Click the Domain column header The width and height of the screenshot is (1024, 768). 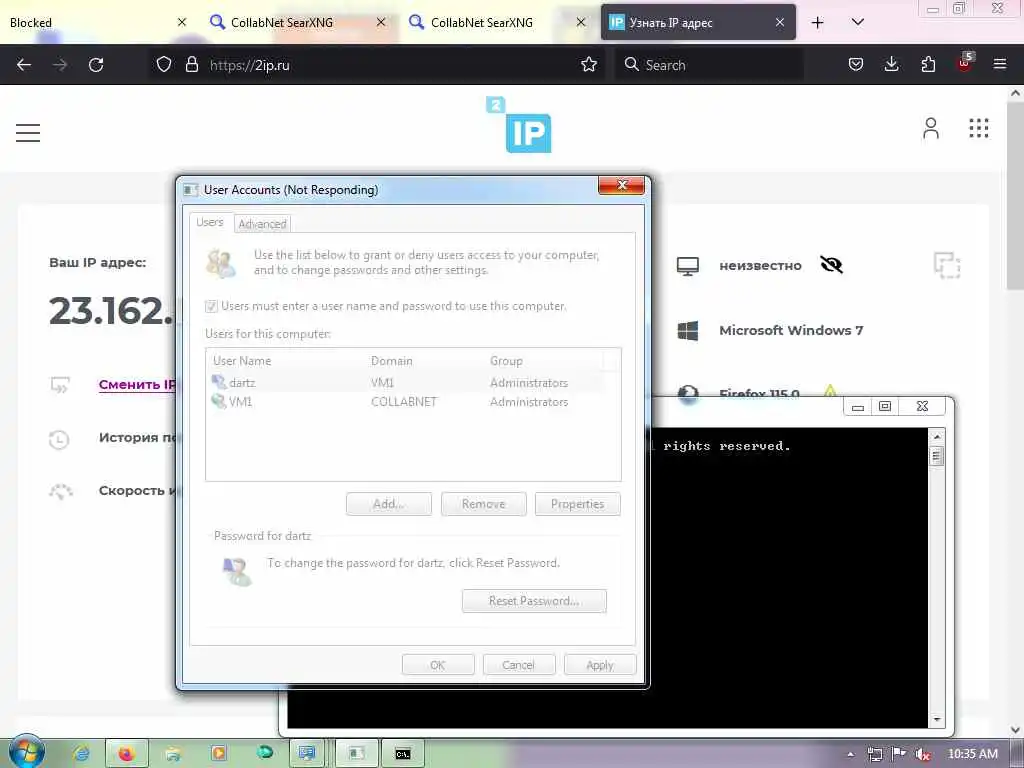[x=426, y=360]
